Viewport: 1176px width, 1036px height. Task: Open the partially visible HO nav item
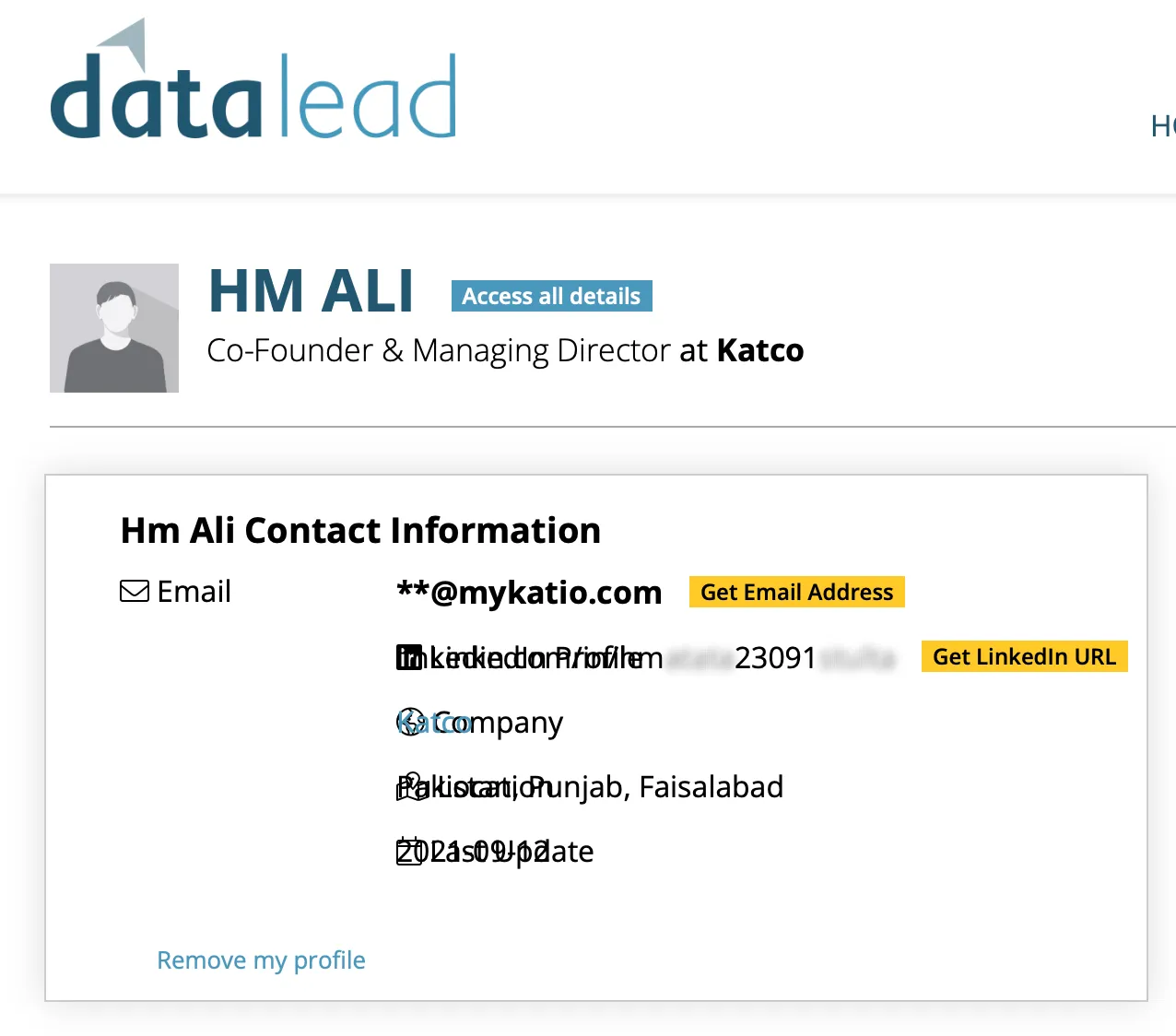click(x=1163, y=126)
